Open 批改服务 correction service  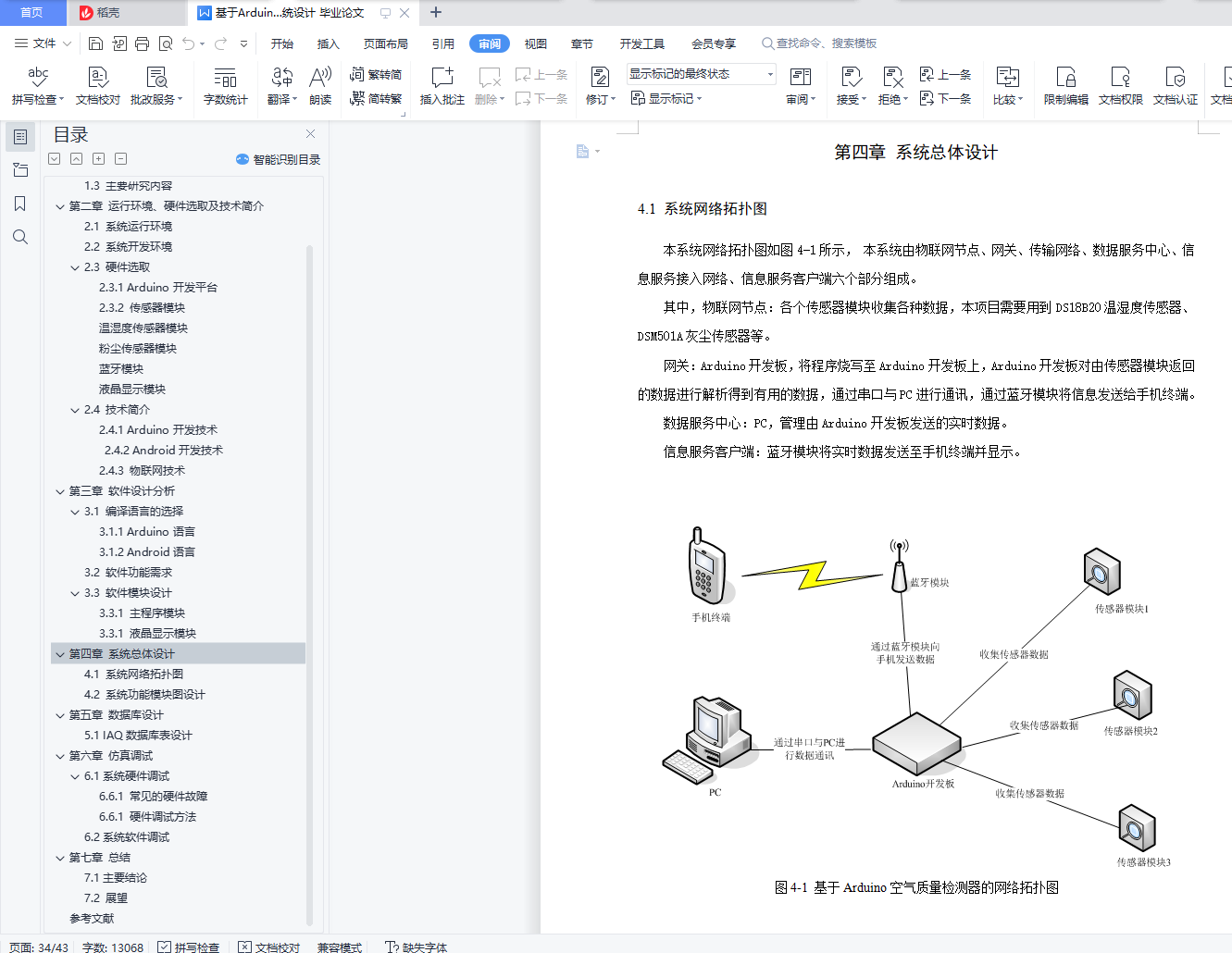[x=156, y=85]
